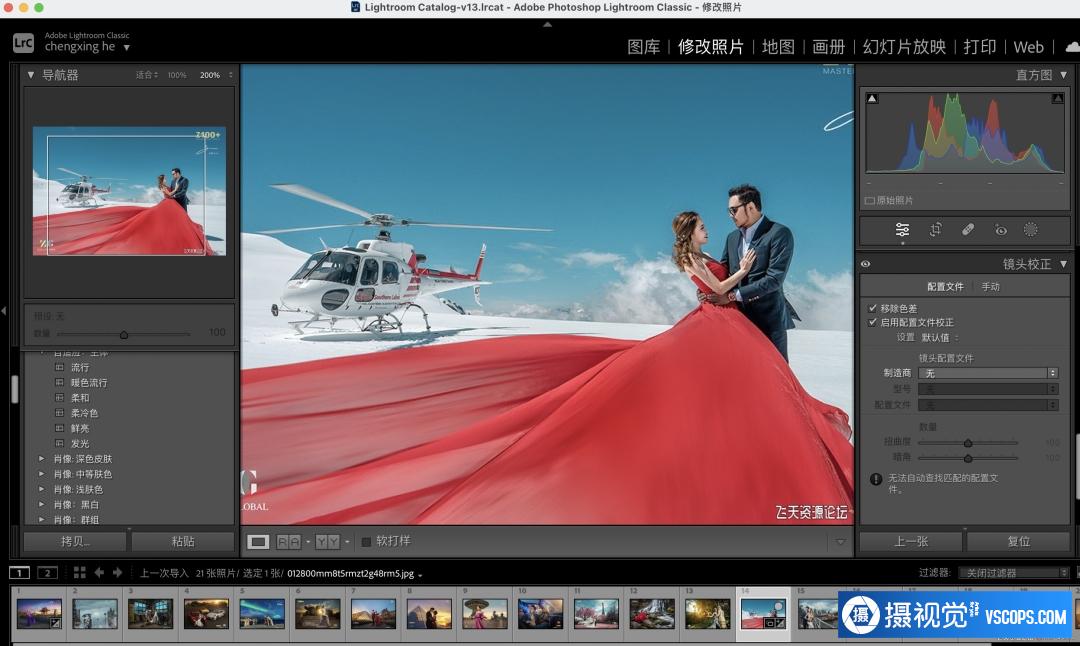1080x646 pixels.
Task: Open second window display 2
Action: [x=47, y=572]
